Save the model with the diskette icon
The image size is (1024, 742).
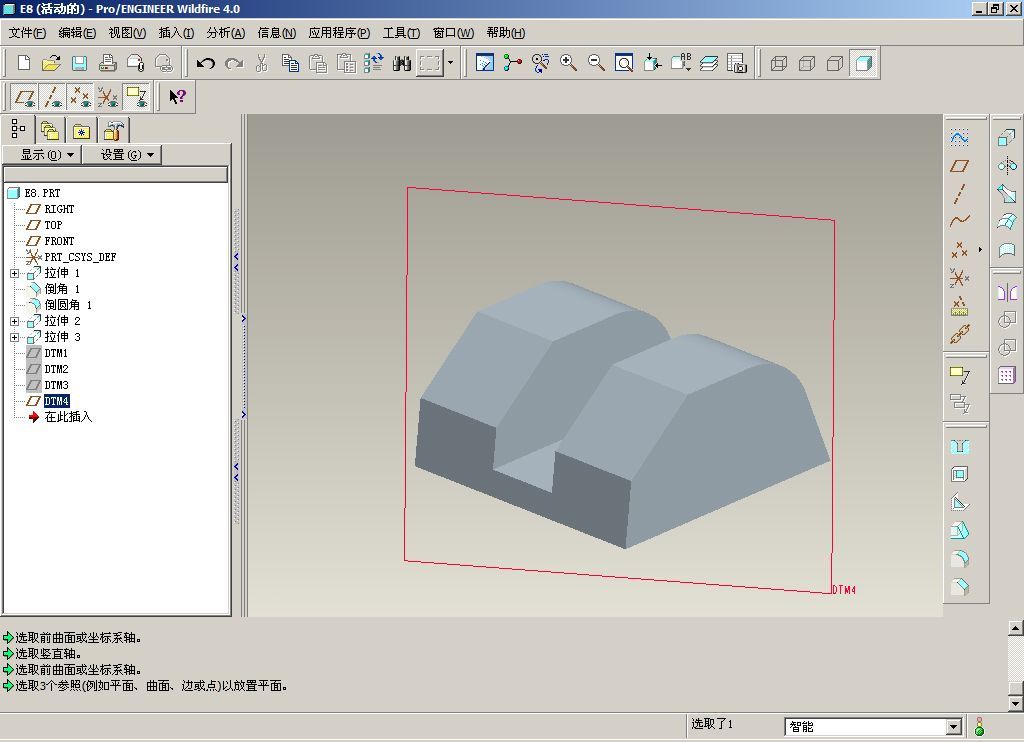point(79,63)
